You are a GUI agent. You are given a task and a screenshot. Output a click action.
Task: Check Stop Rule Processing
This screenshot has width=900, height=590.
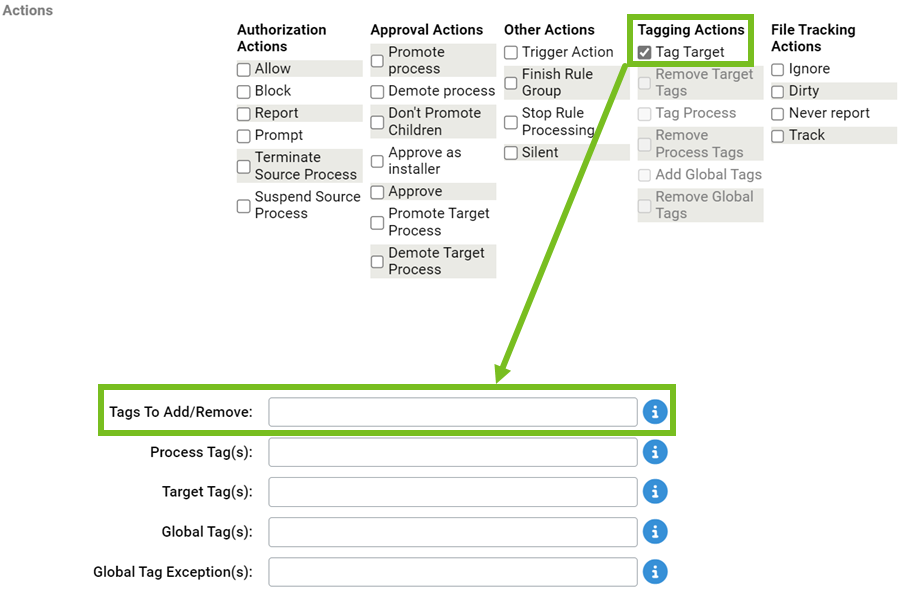[511, 121]
